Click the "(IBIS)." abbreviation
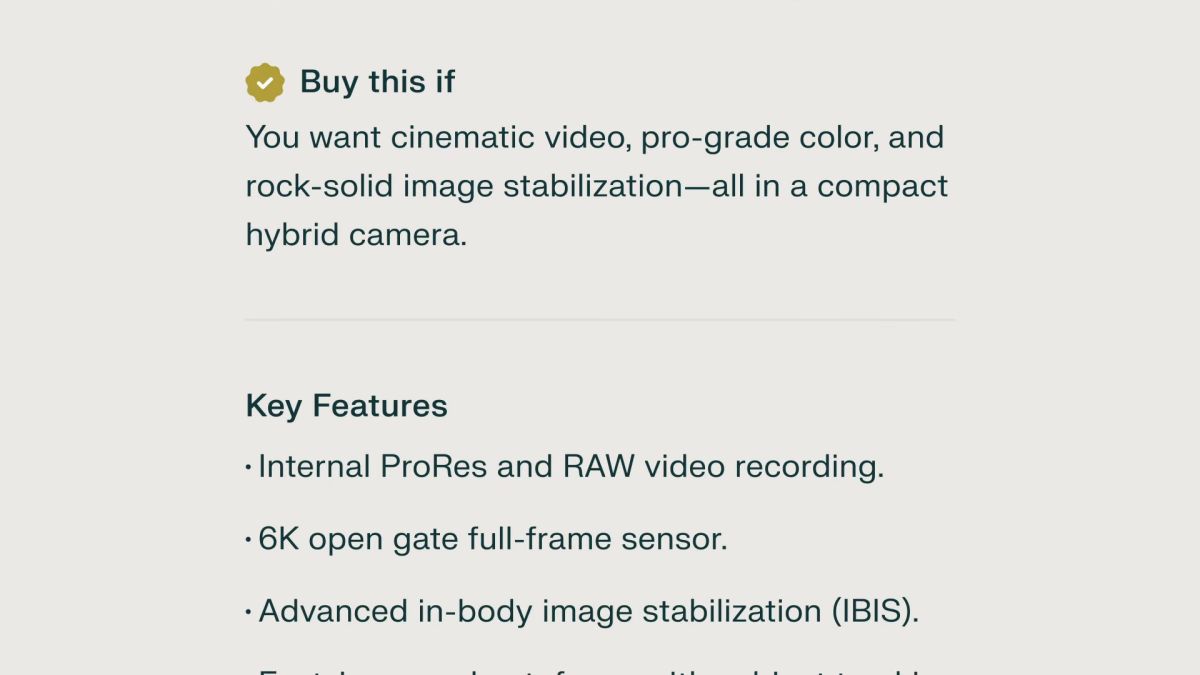 pyautogui.click(x=873, y=612)
